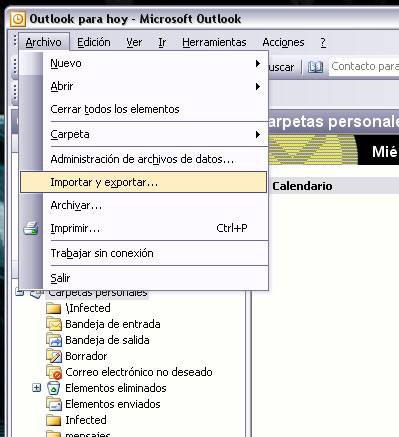Click the Bandeja de salida outbox icon
Viewport: 399px width, 437px height.
pos(54,340)
